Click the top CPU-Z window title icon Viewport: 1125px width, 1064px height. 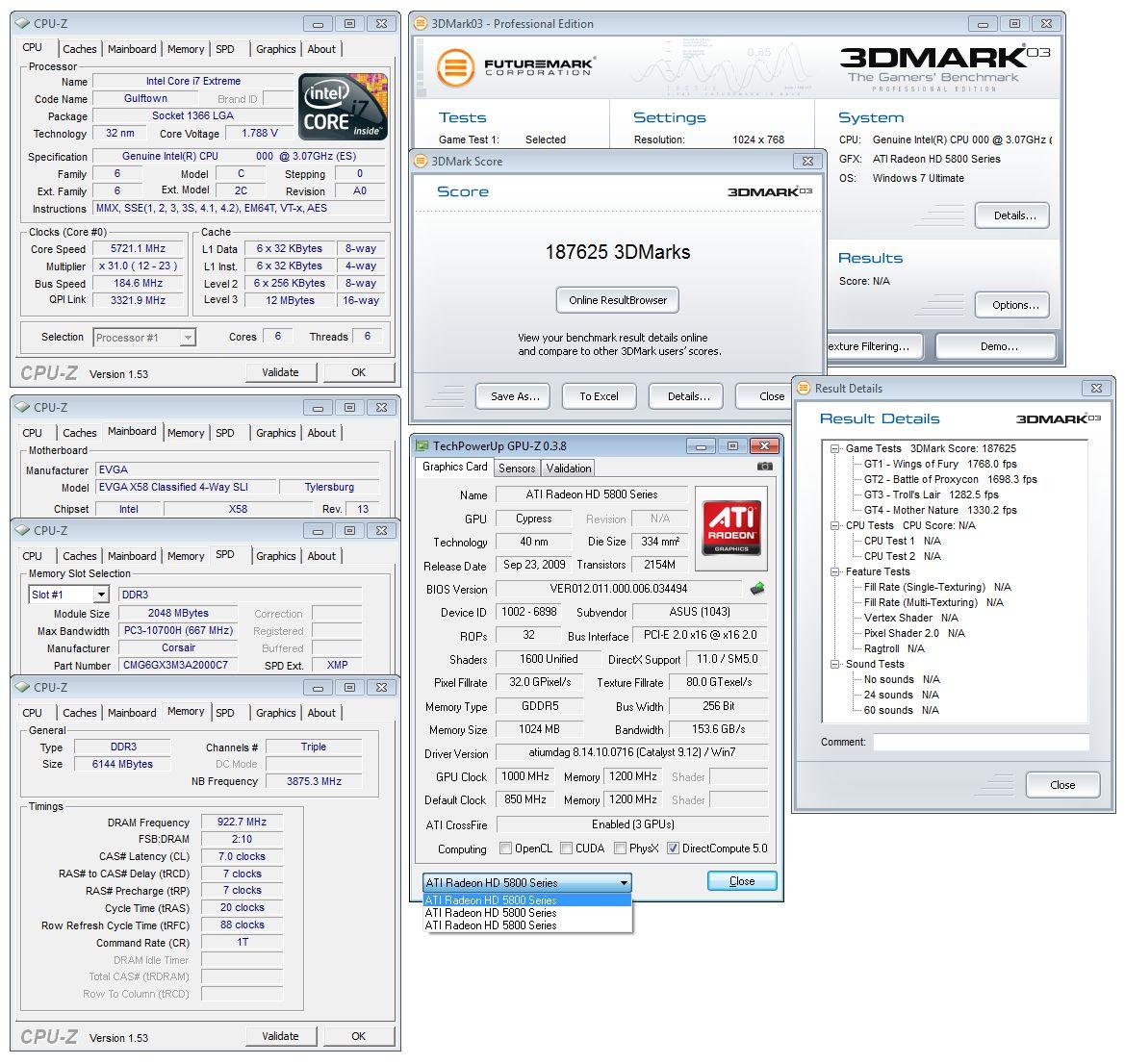22,24
